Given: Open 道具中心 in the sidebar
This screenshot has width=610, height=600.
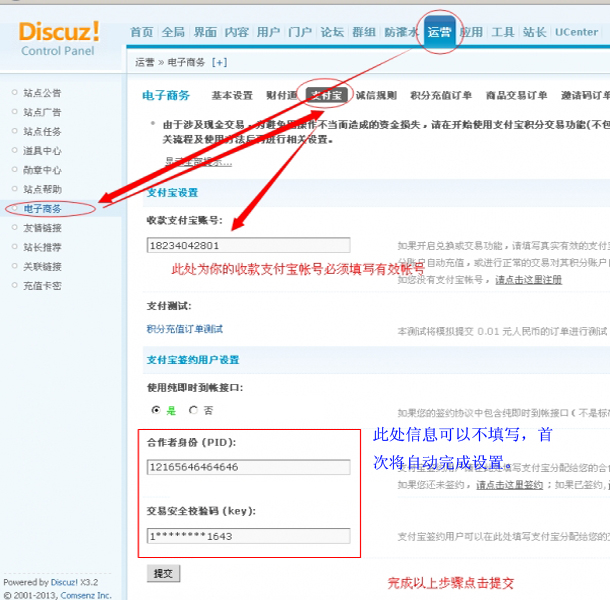Looking at the screenshot, I should [42, 151].
